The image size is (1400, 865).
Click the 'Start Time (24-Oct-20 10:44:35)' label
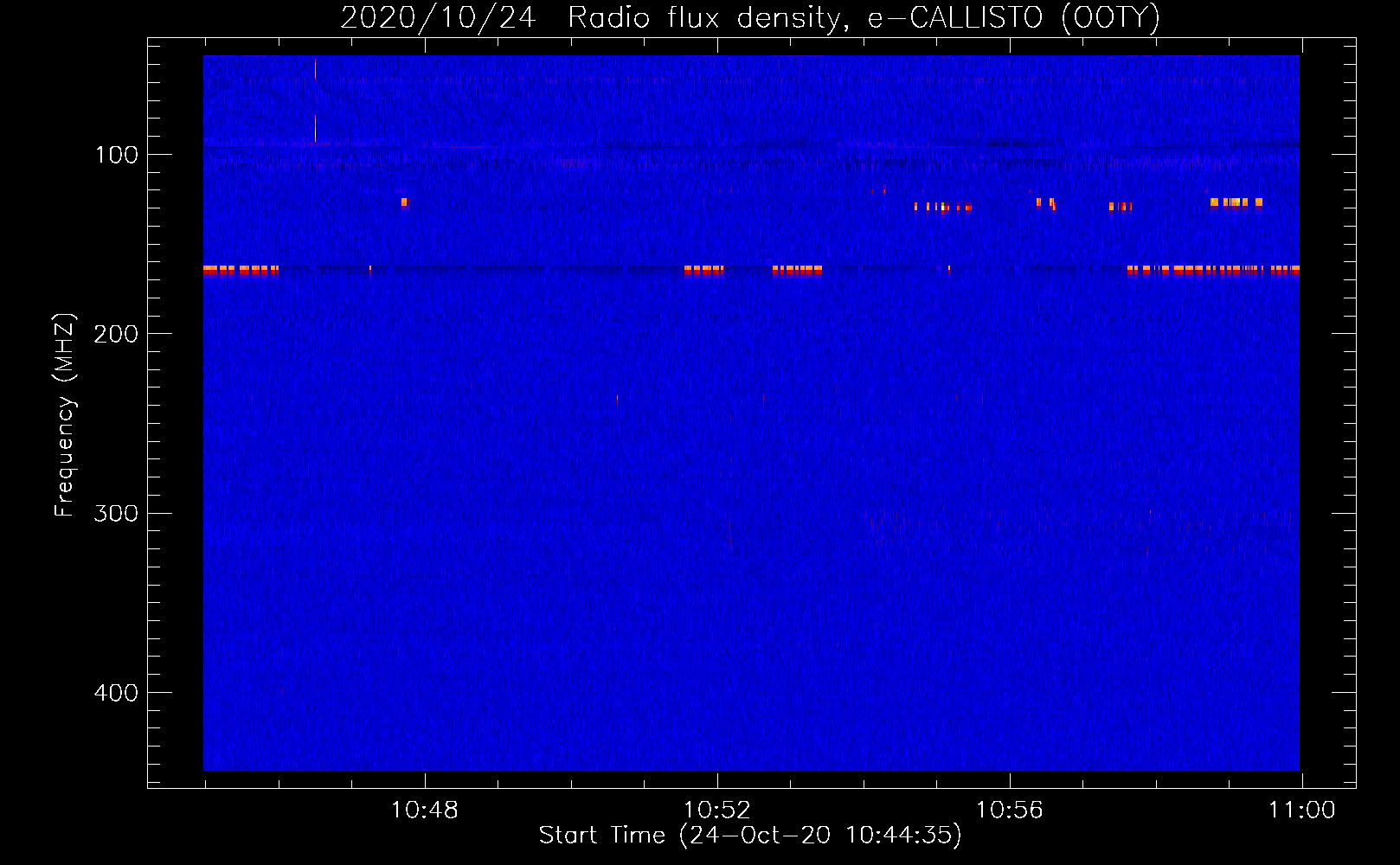click(x=750, y=835)
